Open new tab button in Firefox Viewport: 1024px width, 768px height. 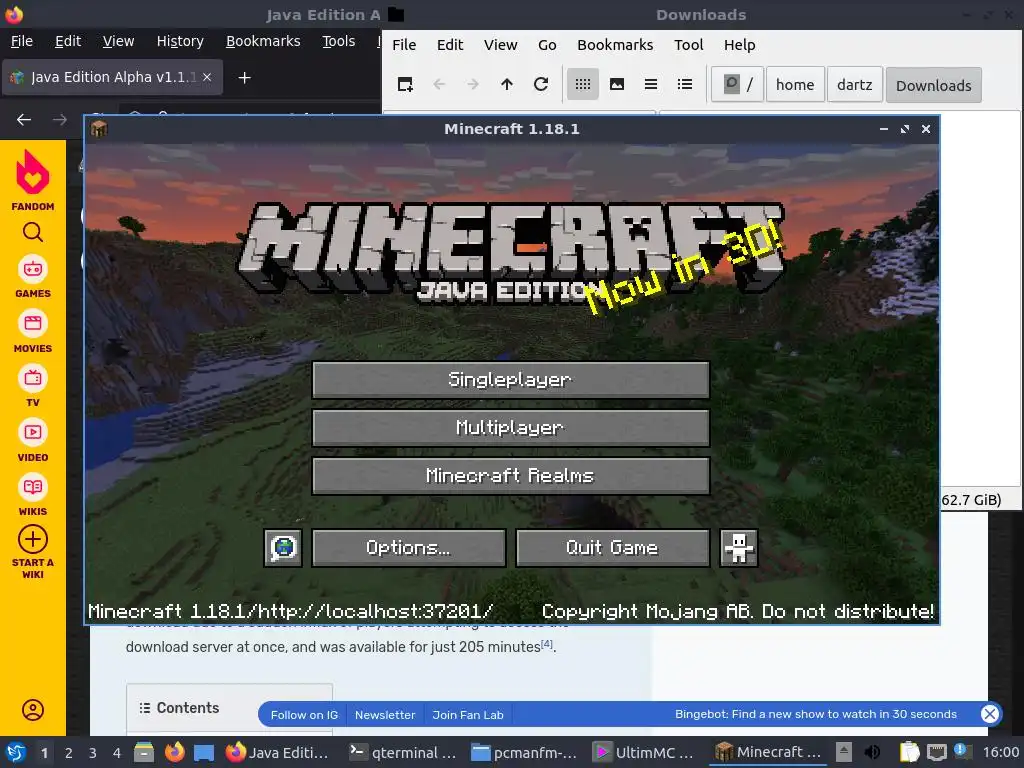pyautogui.click(x=244, y=78)
